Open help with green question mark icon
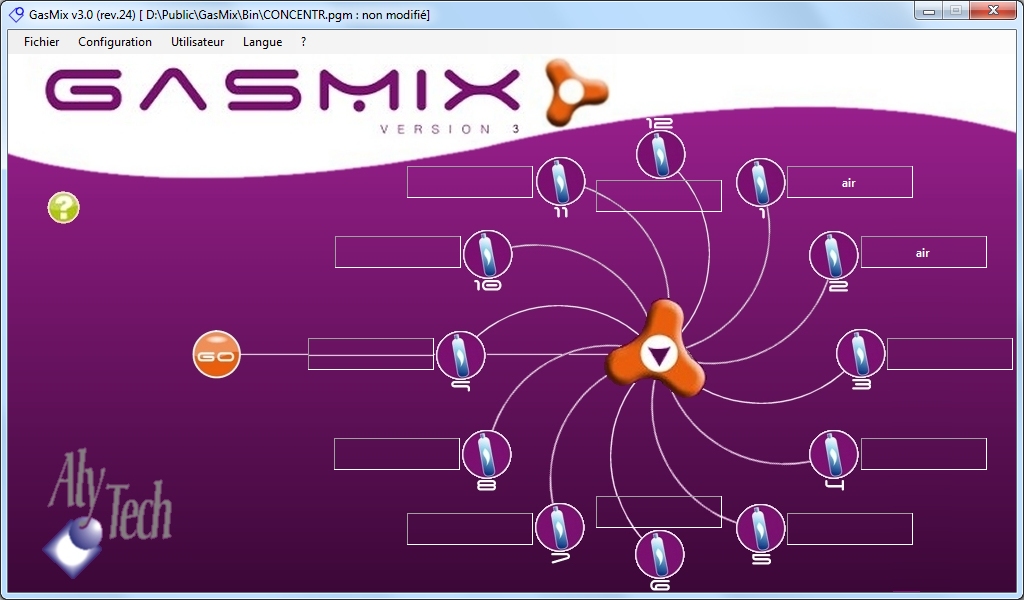 63,208
